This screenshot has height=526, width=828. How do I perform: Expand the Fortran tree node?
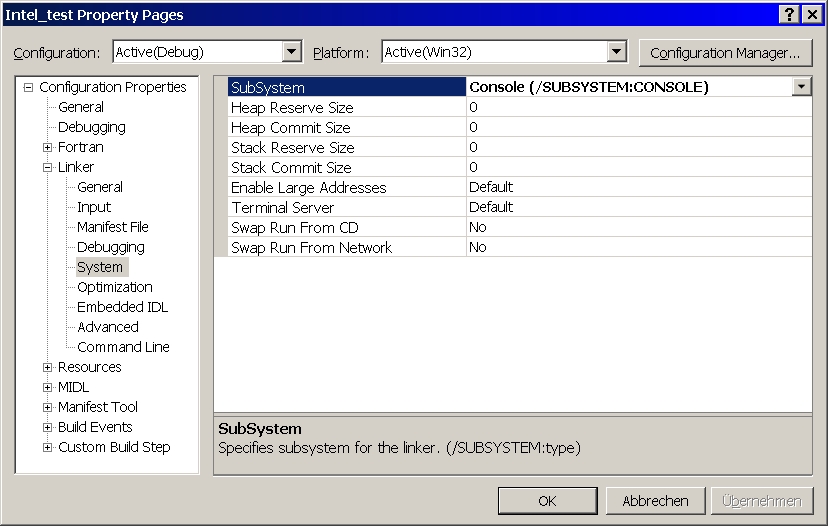tap(47, 147)
